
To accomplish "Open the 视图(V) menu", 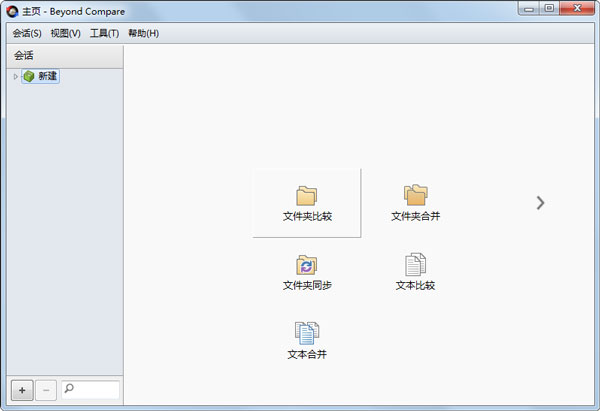I will pyautogui.click(x=65, y=33).
